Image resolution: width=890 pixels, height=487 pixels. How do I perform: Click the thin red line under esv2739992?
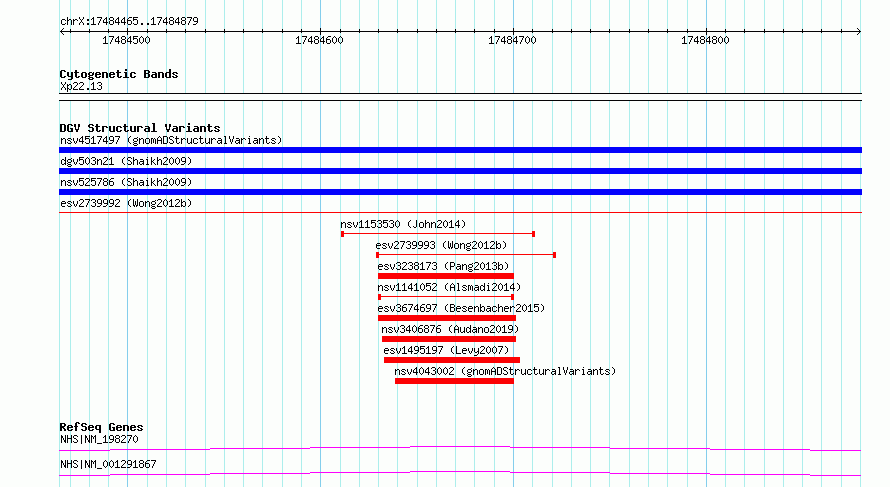click(x=460, y=212)
